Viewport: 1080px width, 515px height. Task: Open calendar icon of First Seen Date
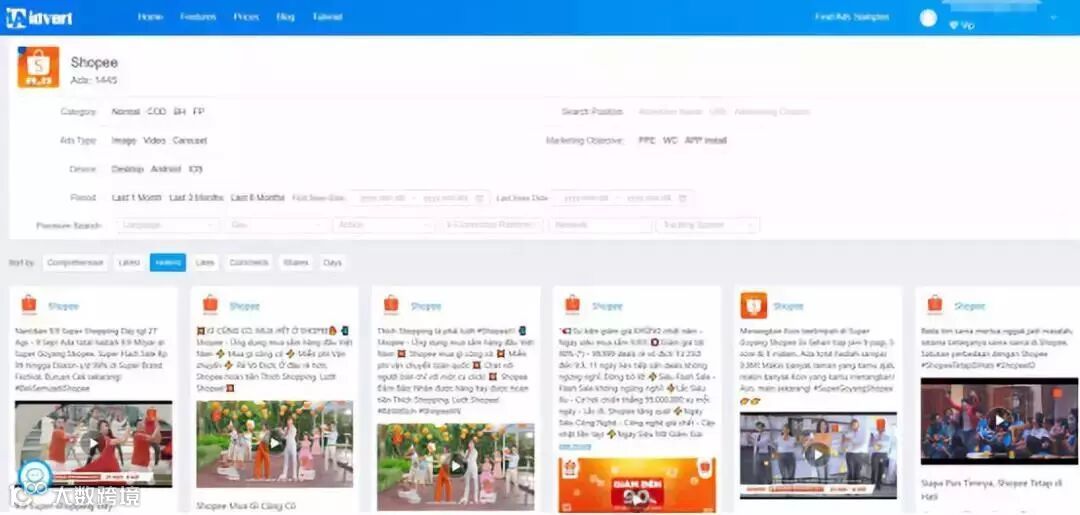(x=479, y=198)
